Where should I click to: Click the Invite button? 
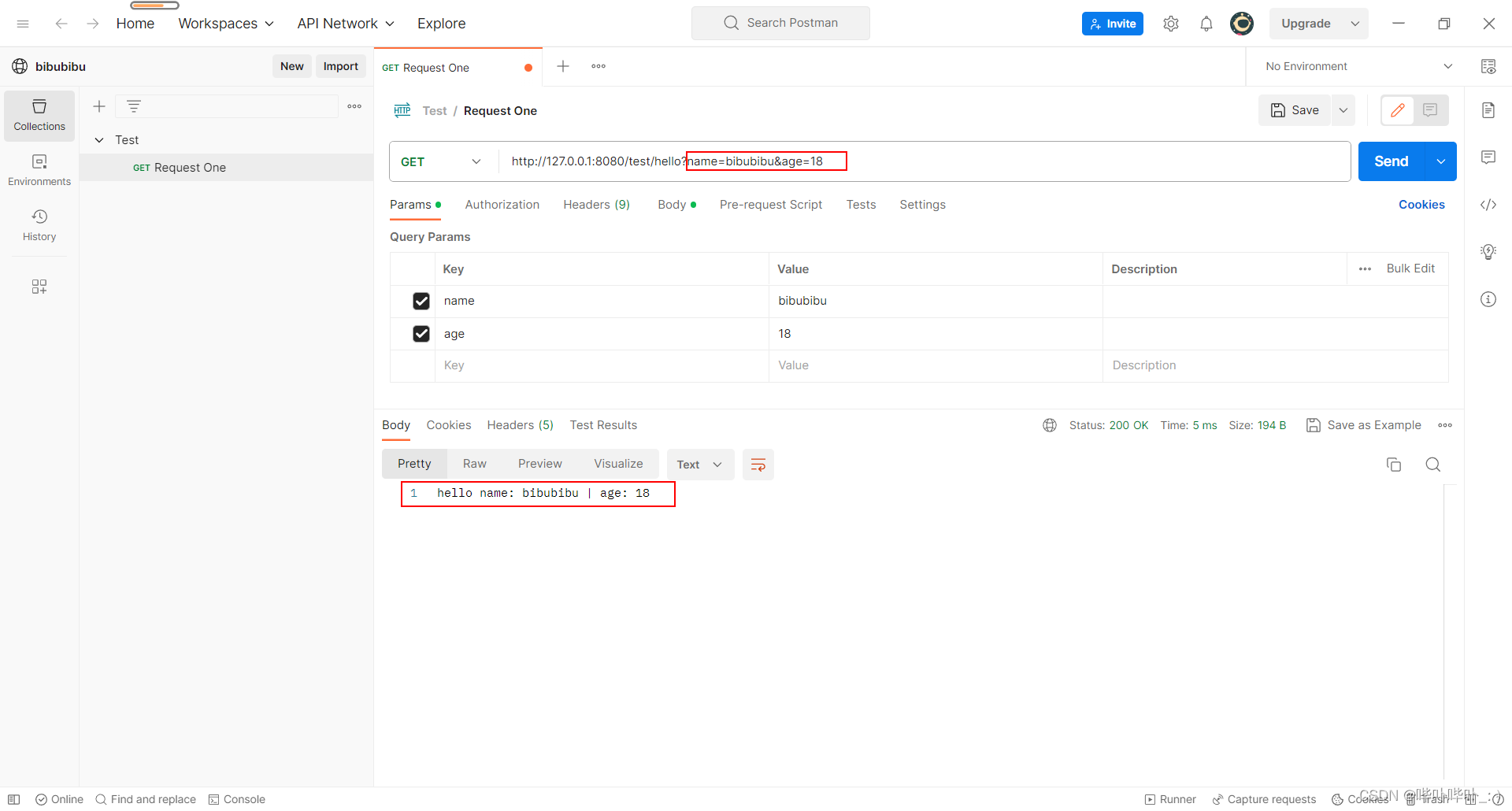click(1113, 24)
